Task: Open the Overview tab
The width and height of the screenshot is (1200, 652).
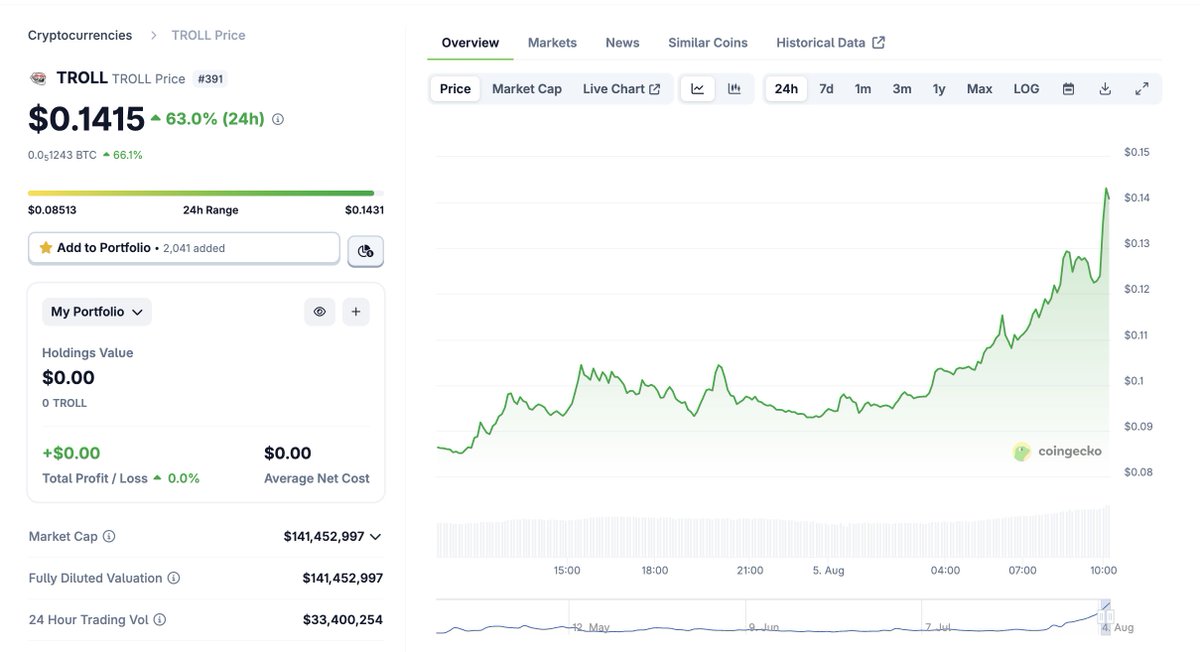Action: click(x=470, y=43)
